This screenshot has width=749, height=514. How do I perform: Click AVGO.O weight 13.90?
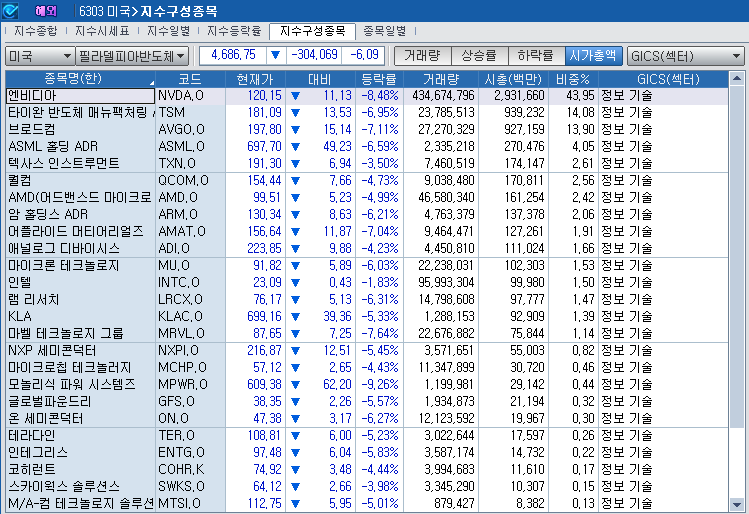[580, 129]
